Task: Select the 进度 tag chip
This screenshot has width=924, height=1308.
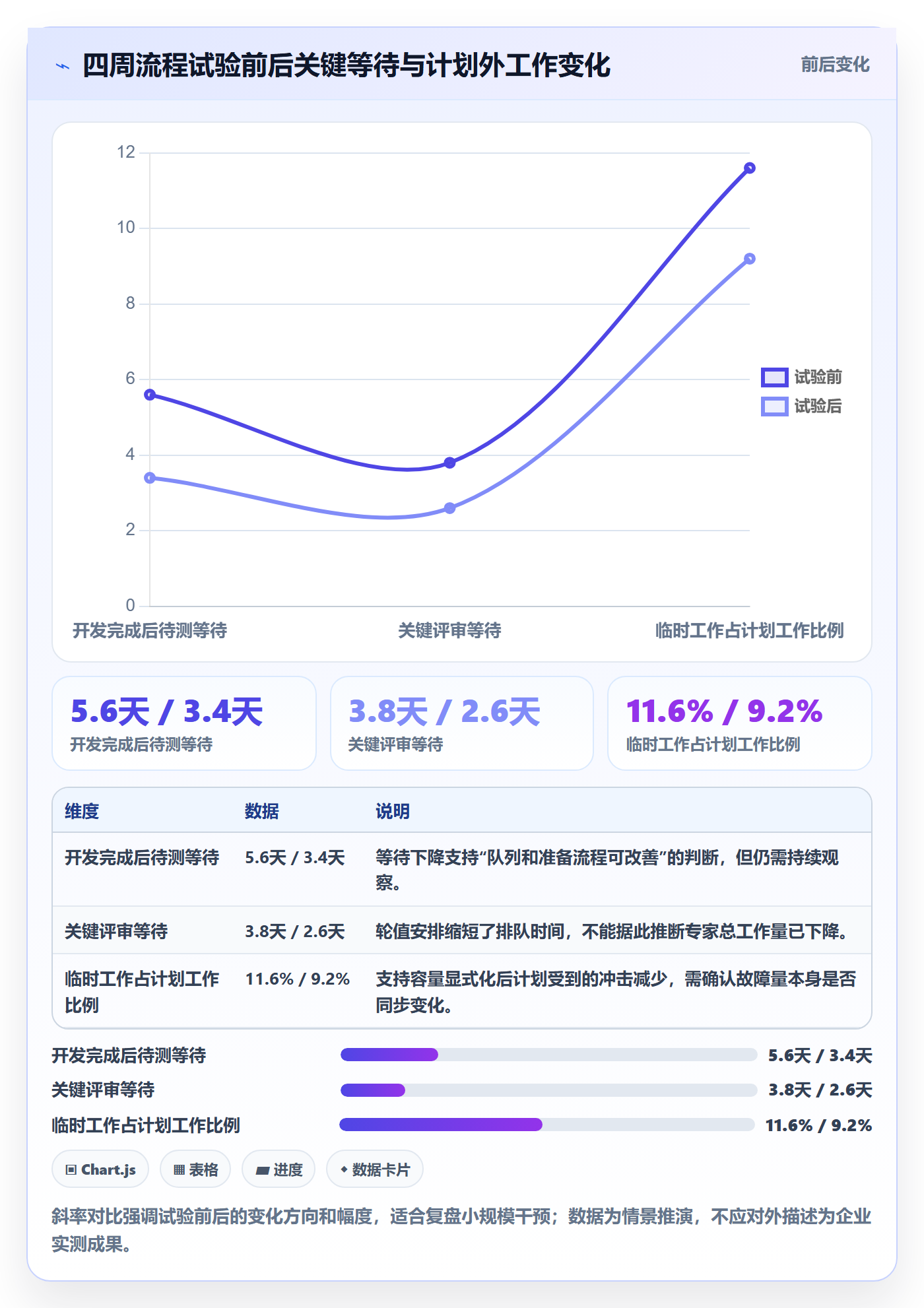Action: click(x=279, y=1169)
